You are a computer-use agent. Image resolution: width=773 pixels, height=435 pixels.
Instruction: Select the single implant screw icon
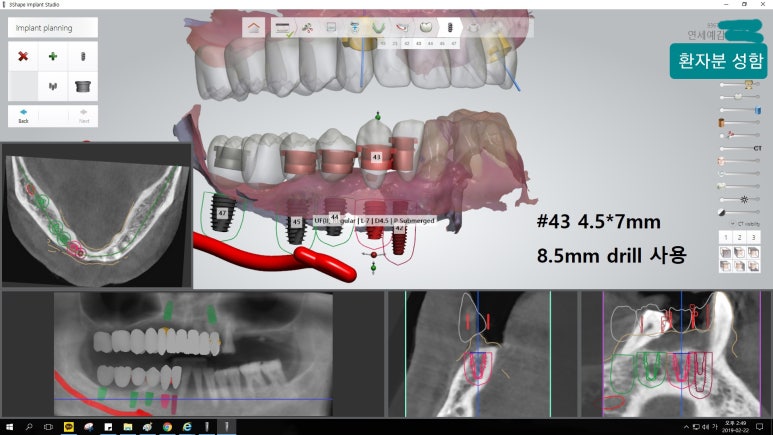tap(82, 57)
